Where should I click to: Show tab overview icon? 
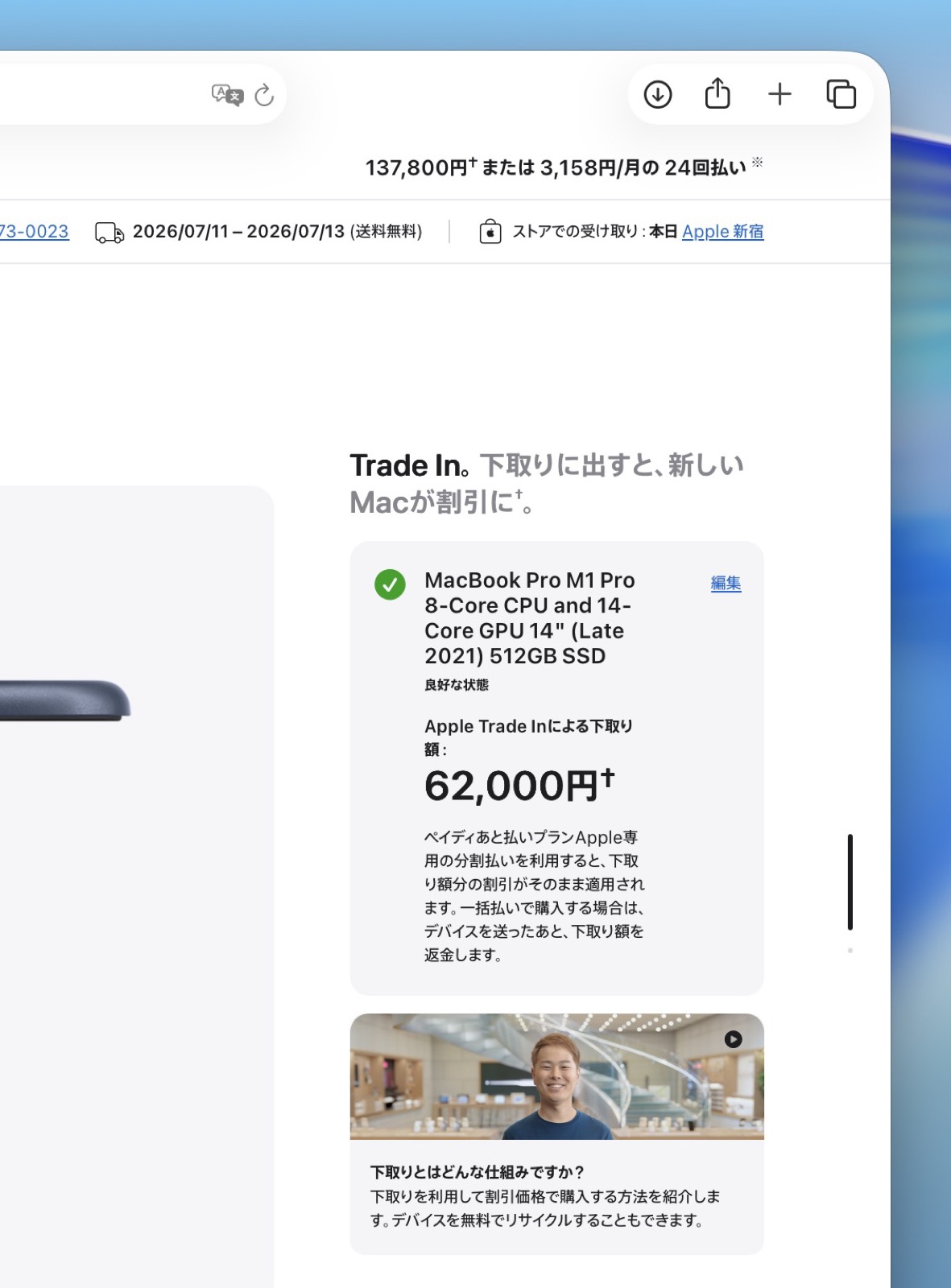pyautogui.click(x=841, y=94)
